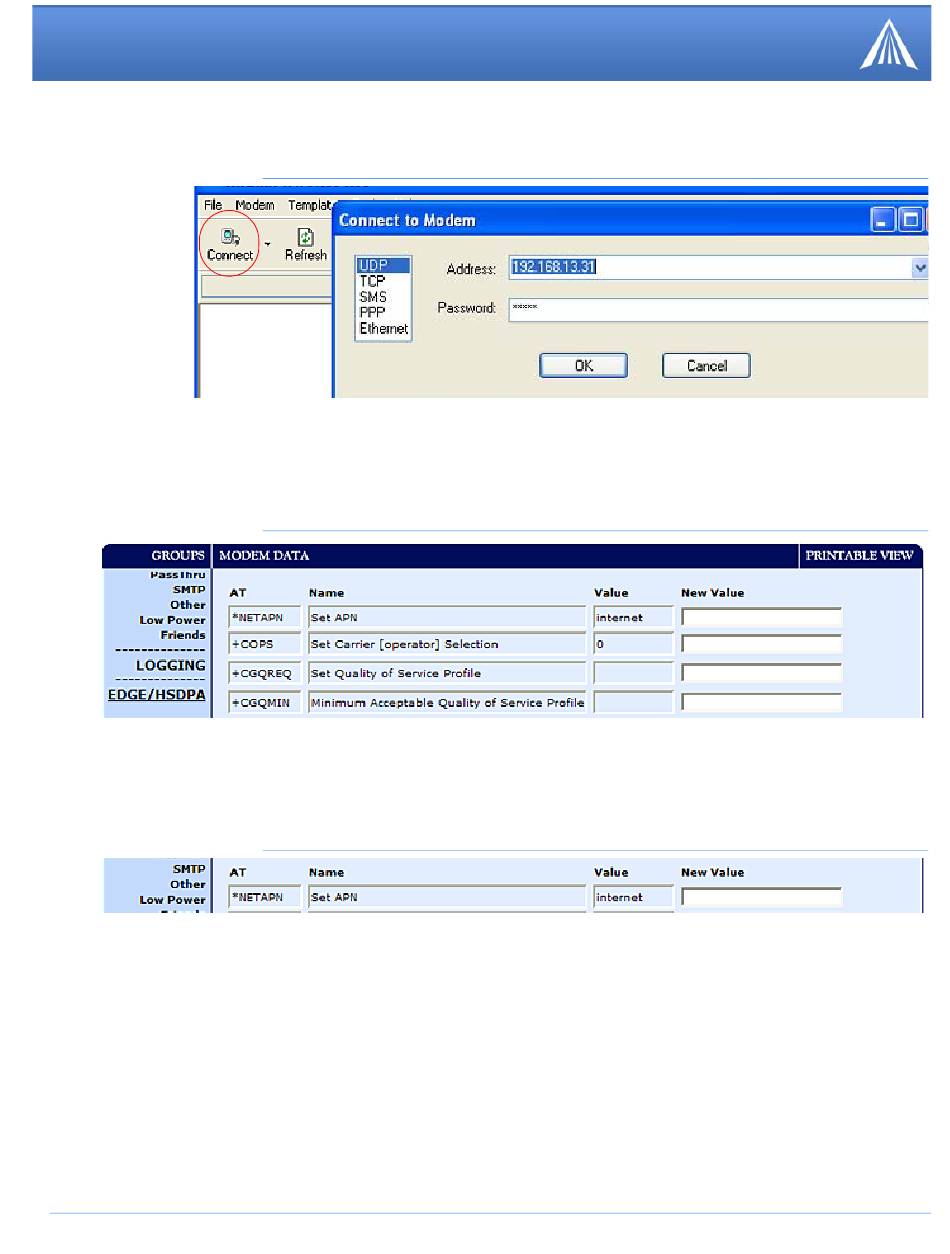Click OK in Connect to Modem dialog
The height and width of the screenshot is (1254, 950).
(x=584, y=366)
